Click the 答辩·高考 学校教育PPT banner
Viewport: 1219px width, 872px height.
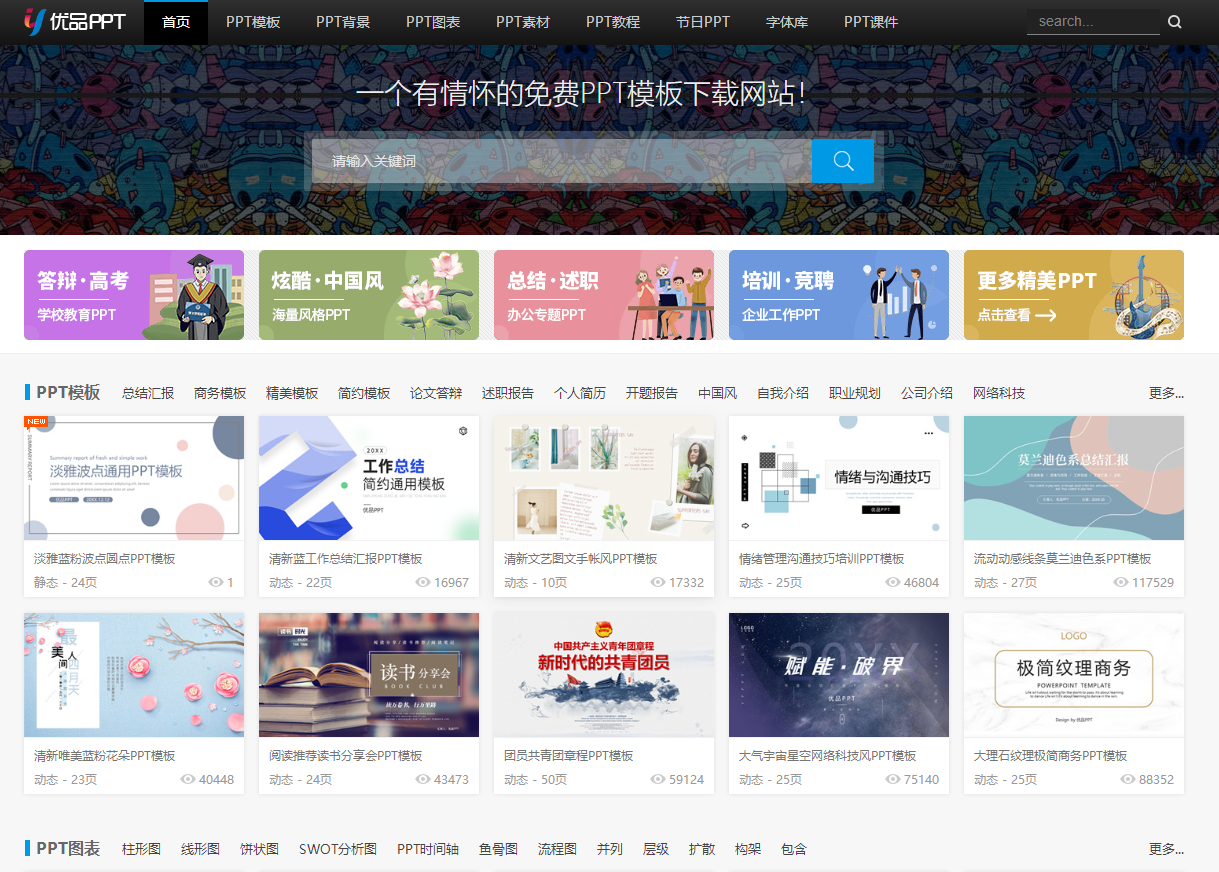pos(133,295)
